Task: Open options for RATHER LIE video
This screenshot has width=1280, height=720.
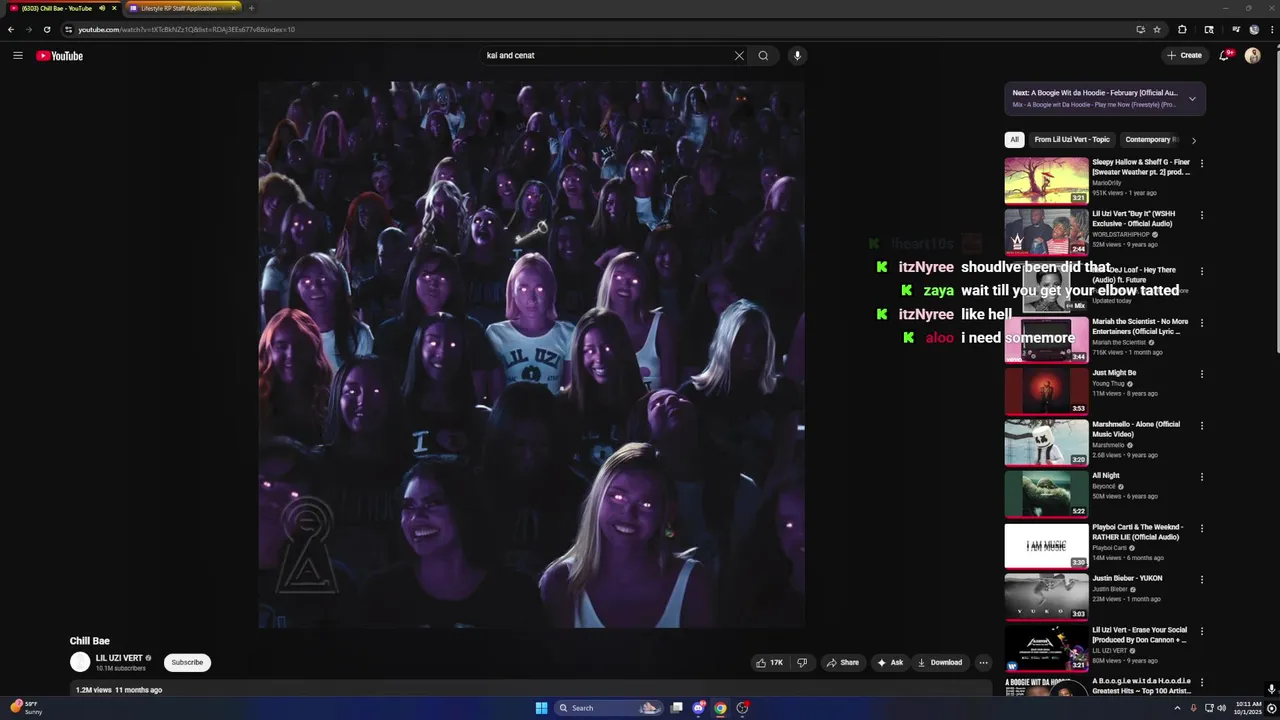Action: pyautogui.click(x=1202, y=529)
